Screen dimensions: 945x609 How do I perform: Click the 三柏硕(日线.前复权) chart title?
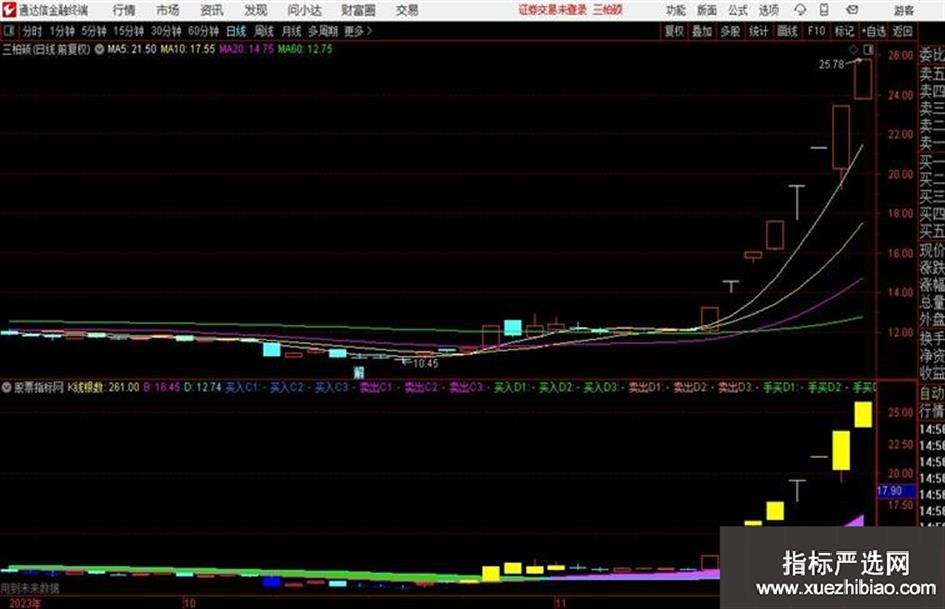pyautogui.click(x=46, y=49)
